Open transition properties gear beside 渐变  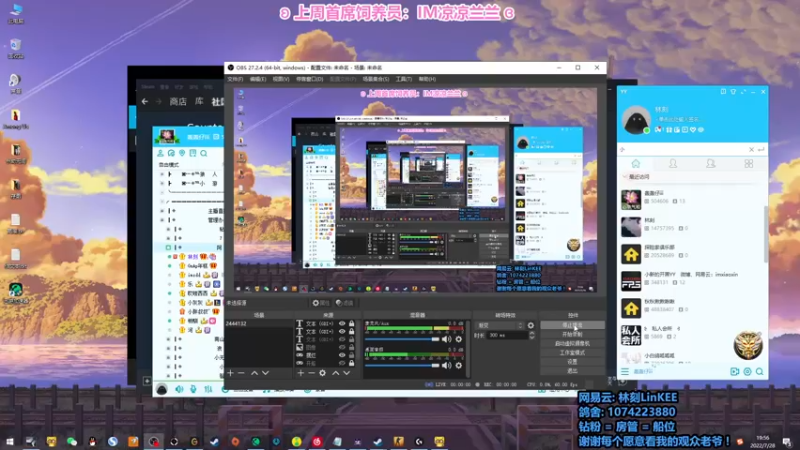pyautogui.click(x=531, y=325)
